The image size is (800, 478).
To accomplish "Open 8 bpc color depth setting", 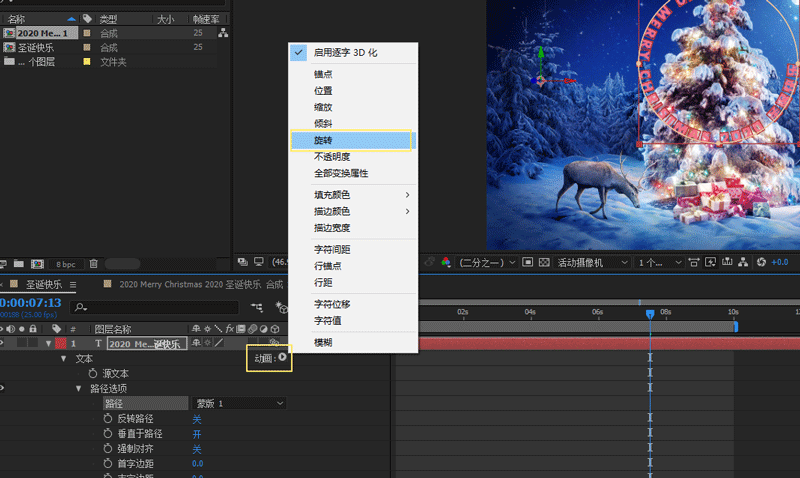I will point(66,264).
